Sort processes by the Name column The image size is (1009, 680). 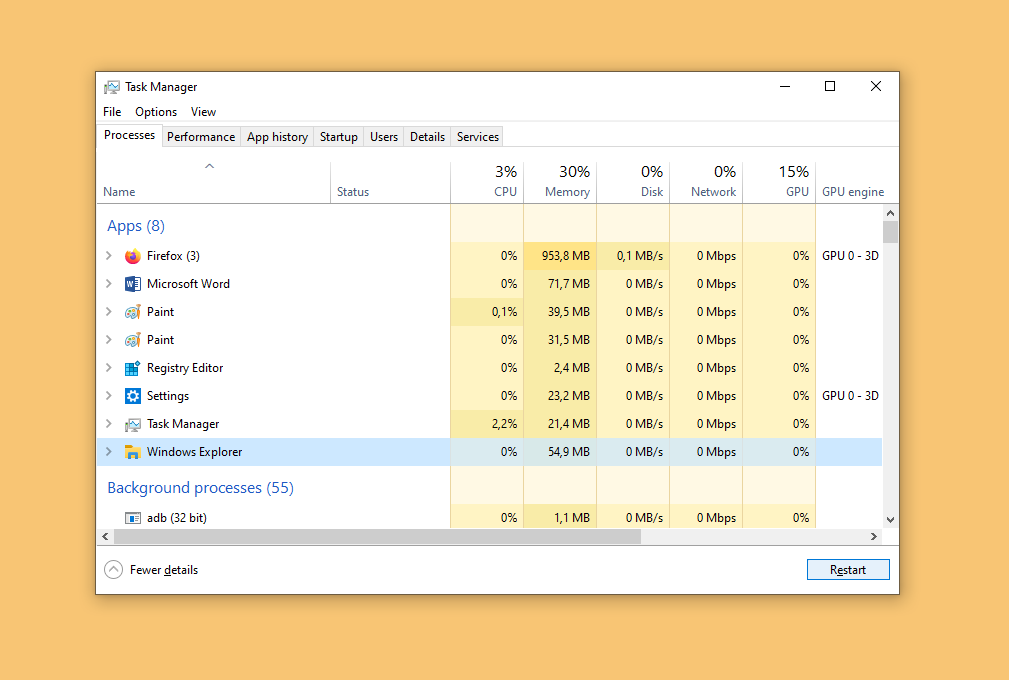pos(214,182)
